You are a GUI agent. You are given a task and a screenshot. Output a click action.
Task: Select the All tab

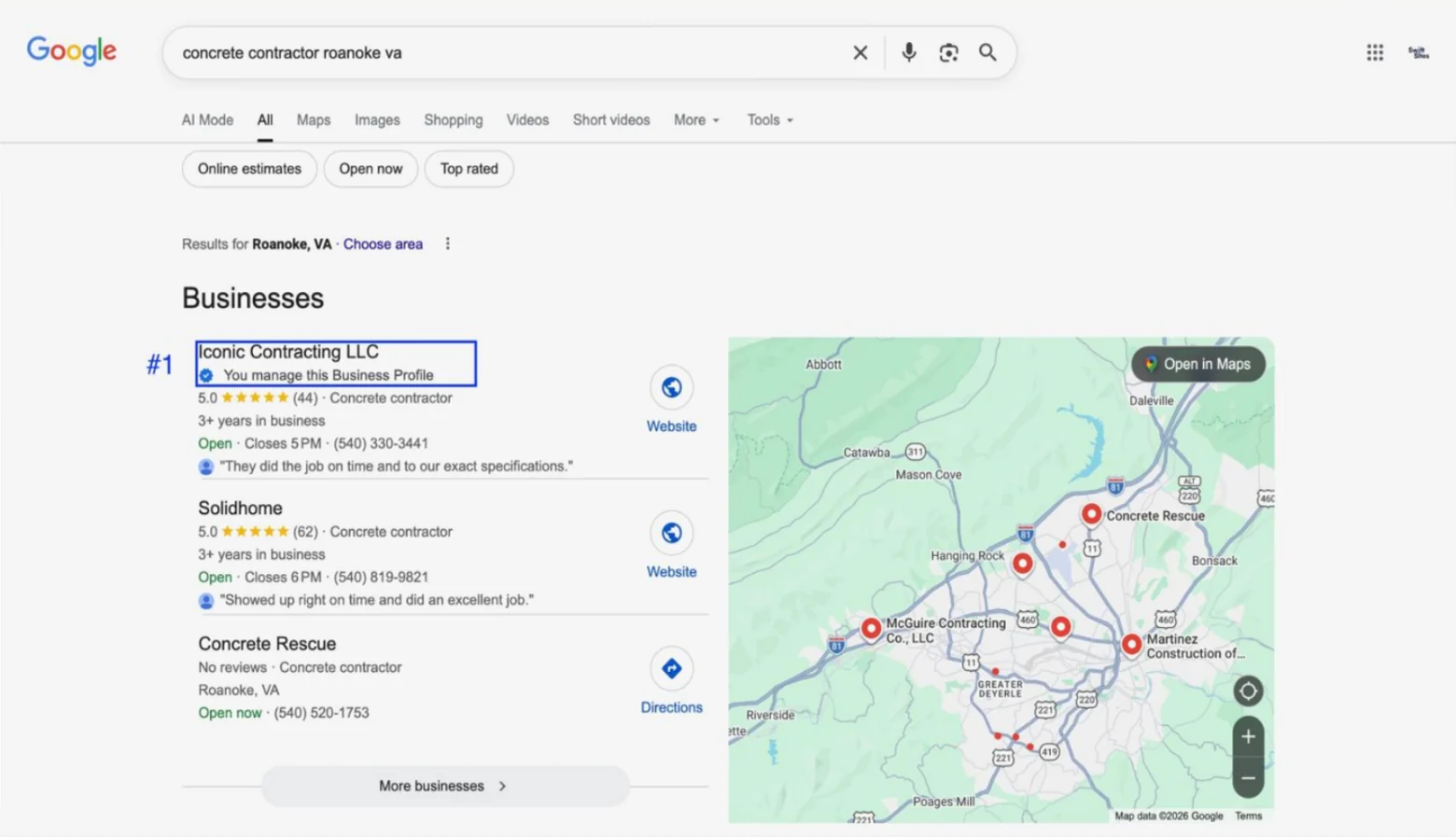click(x=265, y=120)
